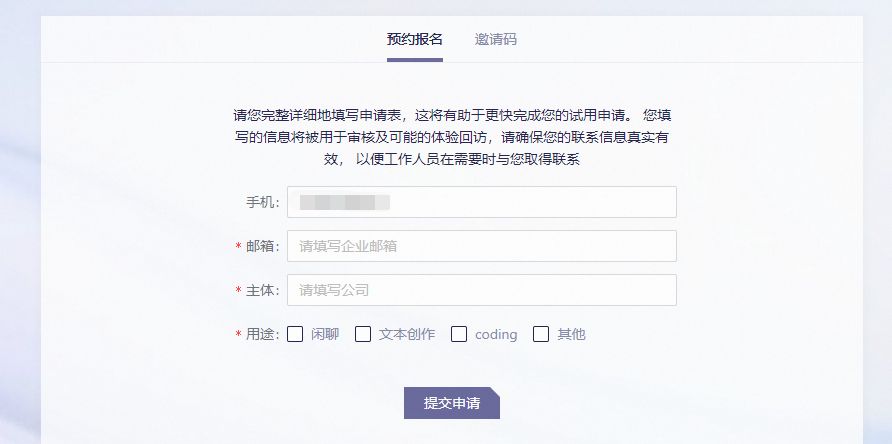Click the 邮箱 field label
Image resolution: width=892 pixels, height=444 pixels.
click(262, 246)
